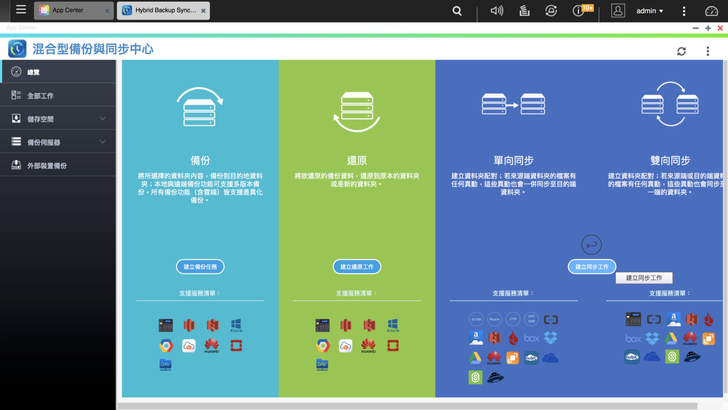Click the 建立還原工作 button
Viewport: 728px width, 410px height.
356,267
